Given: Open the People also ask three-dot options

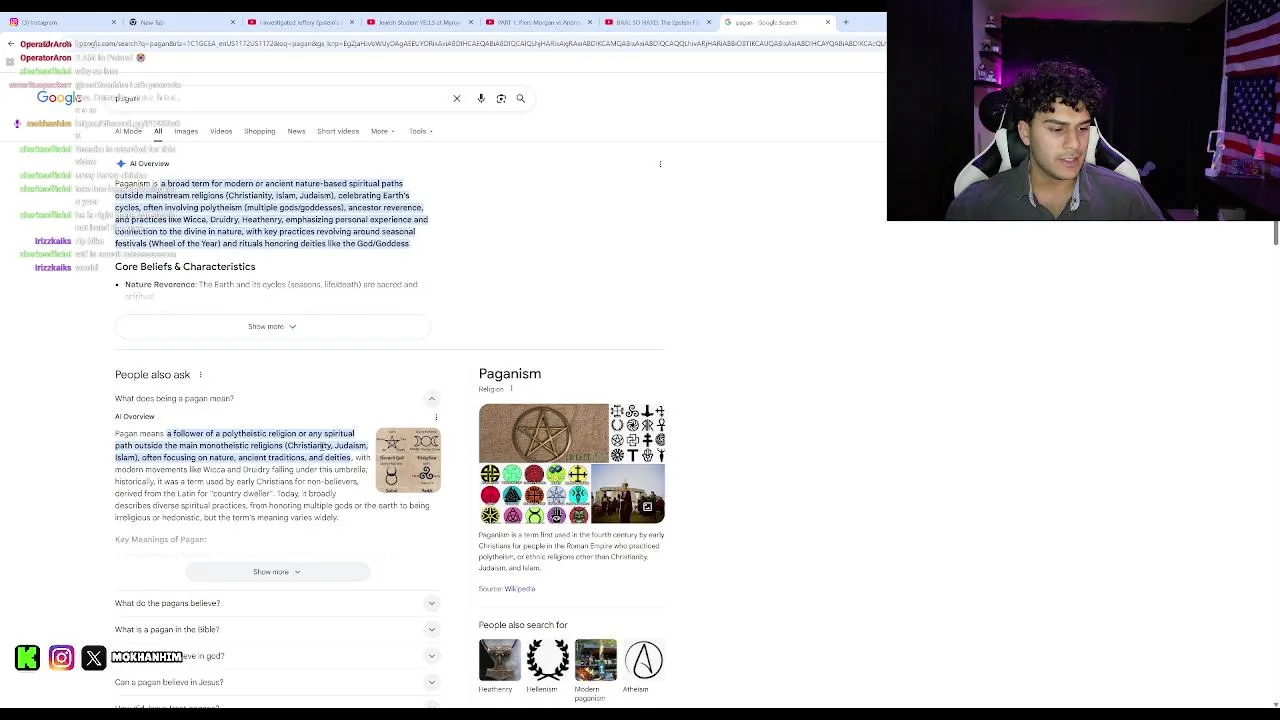Looking at the screenshot, I should [x=200, y=375].
